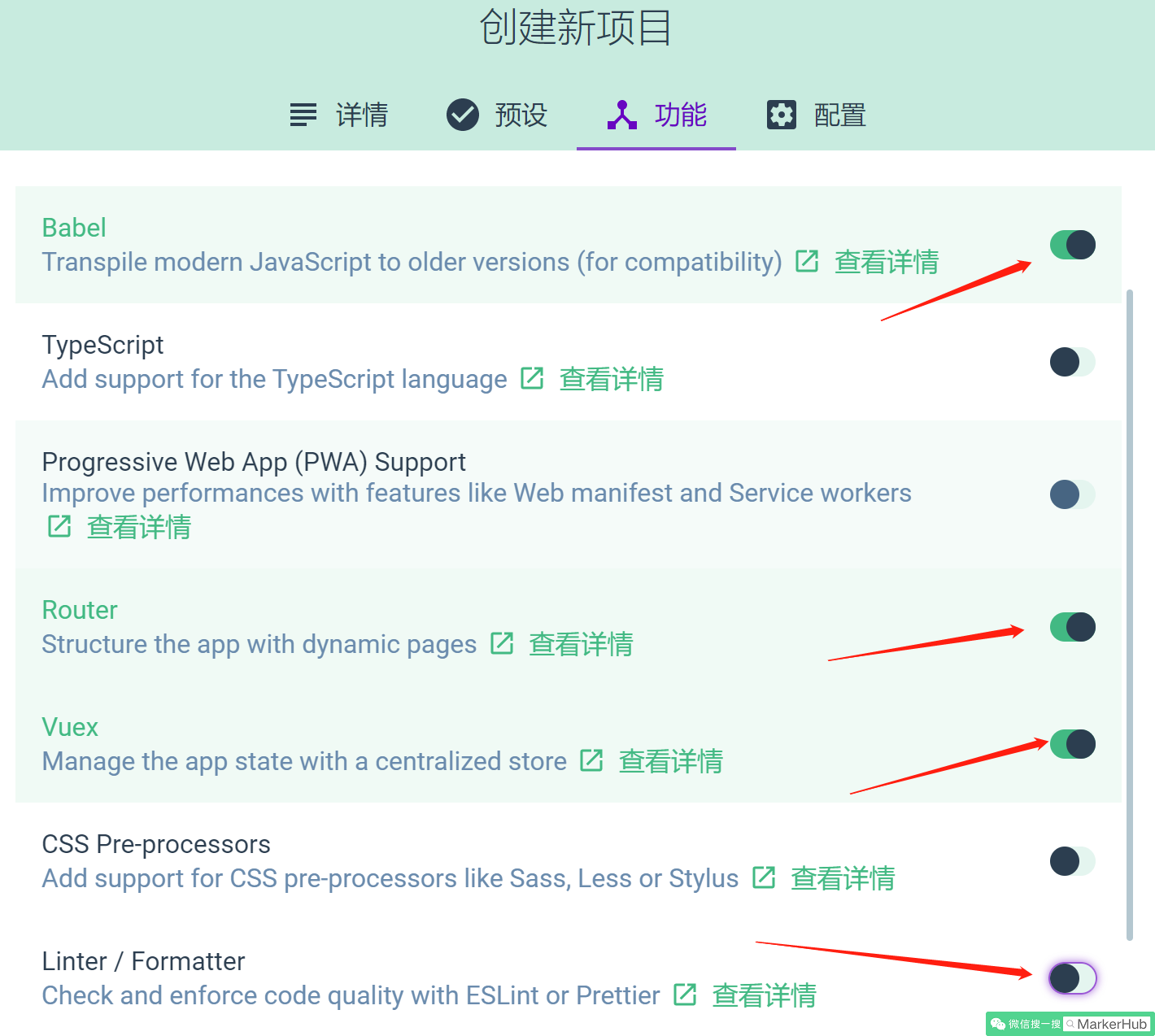Disable the Babel toggle switch
This screenshot has height=1036, width=1155.
(x=1073, y=245)
